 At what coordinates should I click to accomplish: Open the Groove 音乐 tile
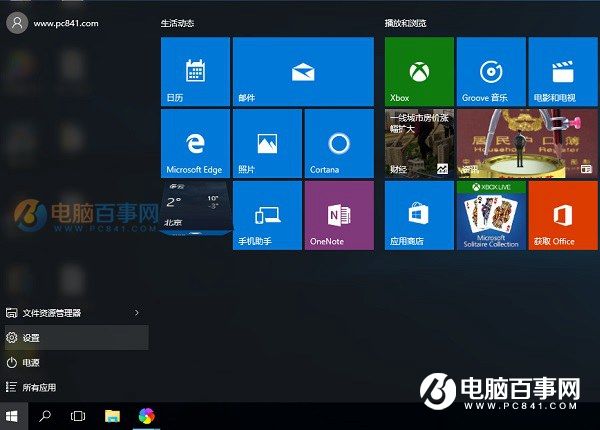coord(491,72)
